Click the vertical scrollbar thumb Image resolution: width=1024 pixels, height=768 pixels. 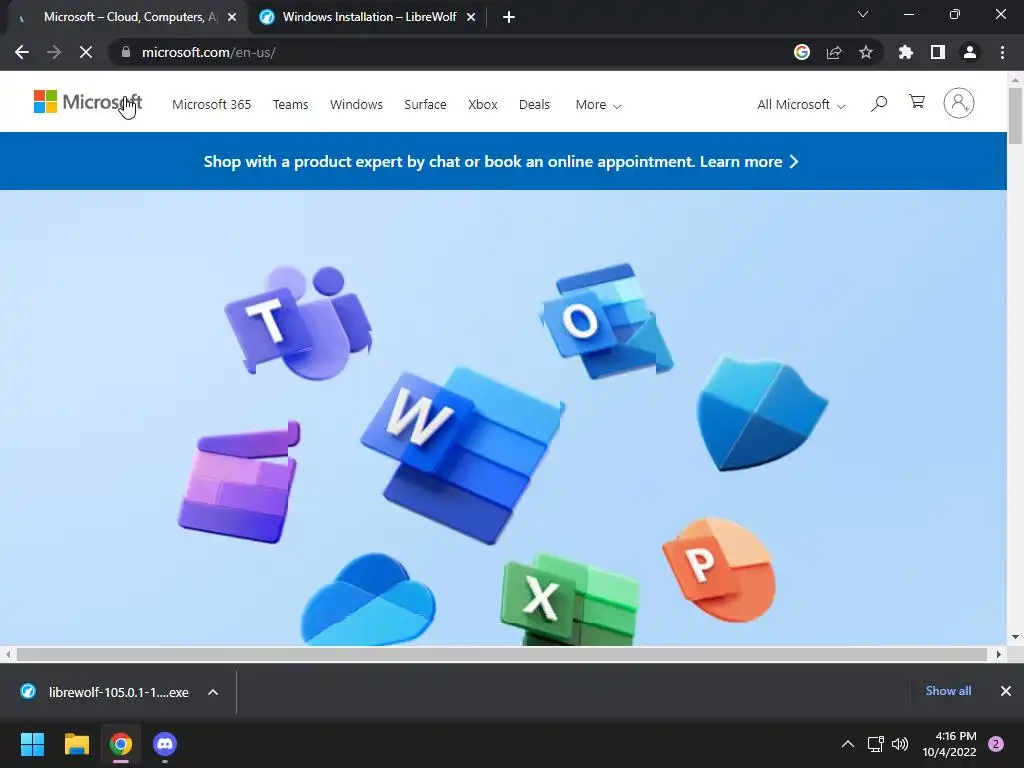click(x=1015, y=115)
